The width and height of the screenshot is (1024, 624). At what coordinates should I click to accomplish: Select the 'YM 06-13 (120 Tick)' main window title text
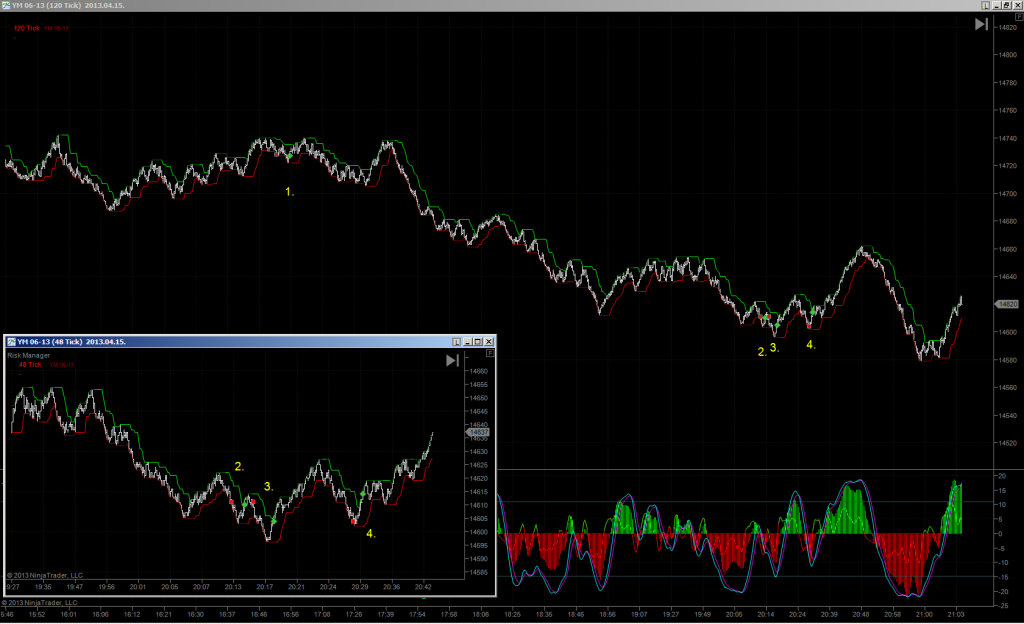68,5
